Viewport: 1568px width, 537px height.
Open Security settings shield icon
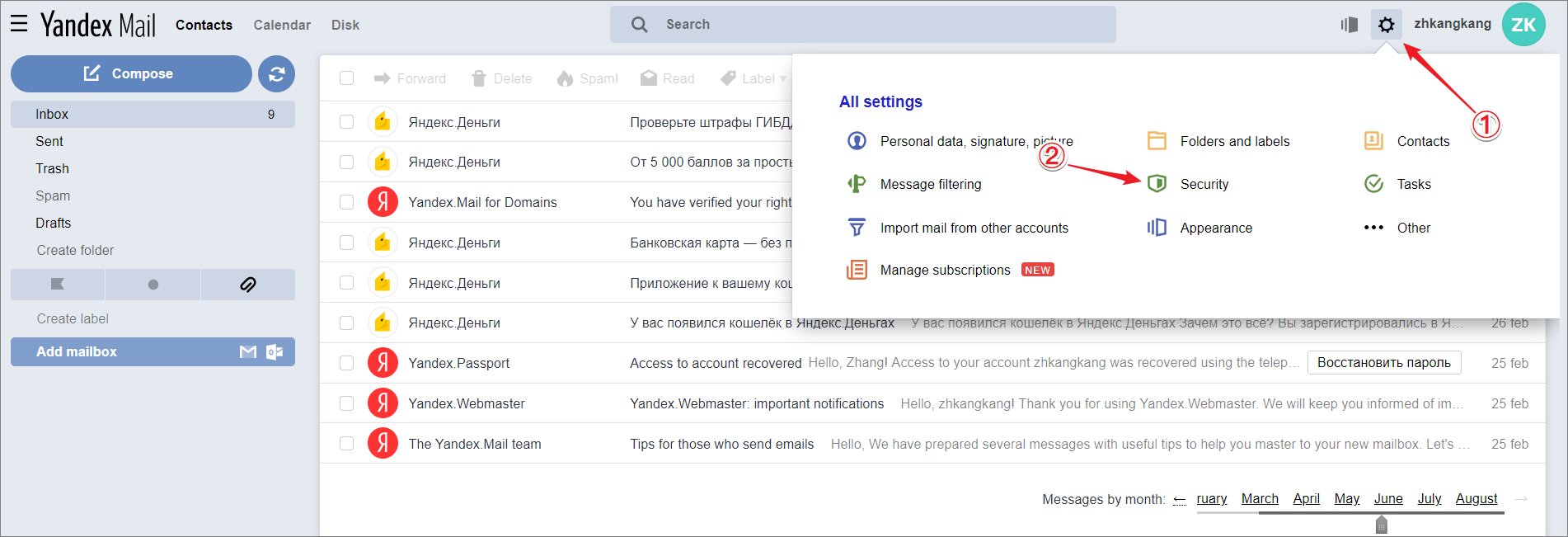pyautogui.click(x=1157, y=183)
